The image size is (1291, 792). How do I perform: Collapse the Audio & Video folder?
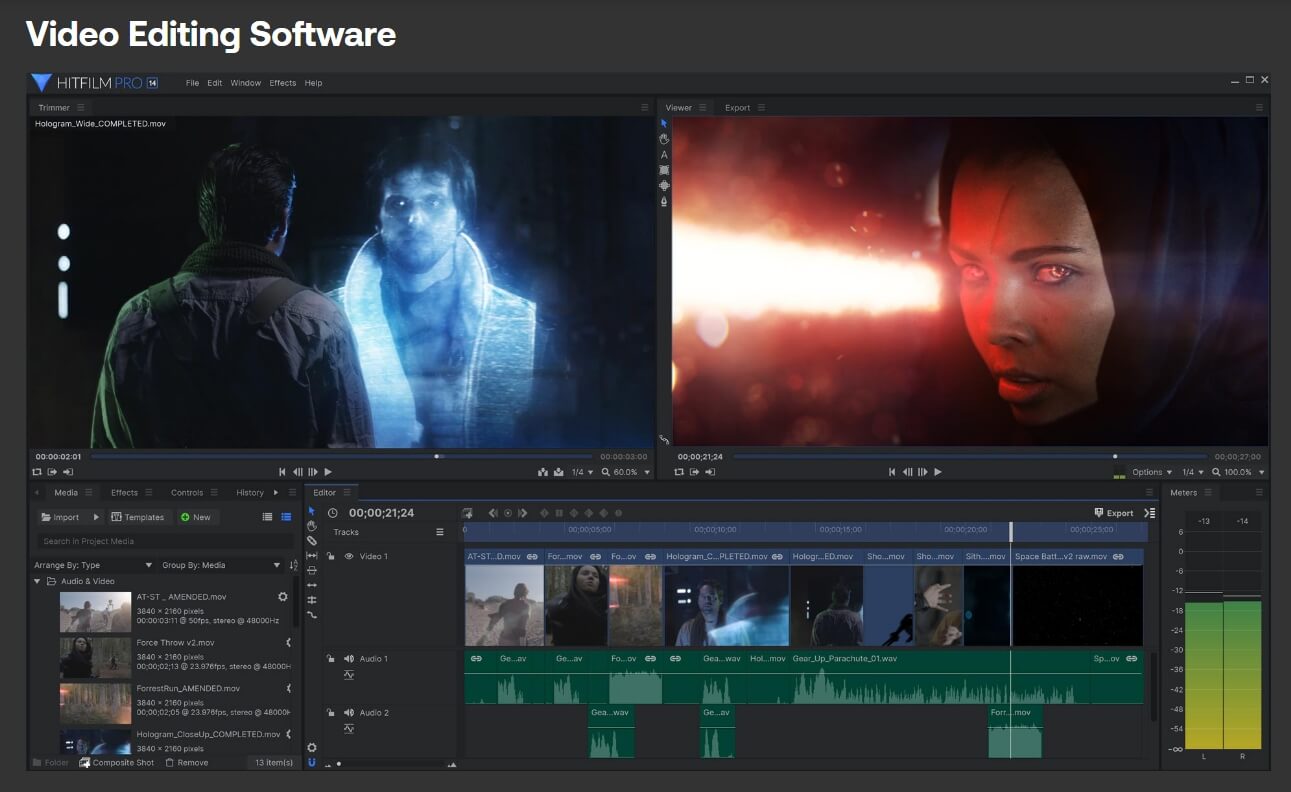38,581
